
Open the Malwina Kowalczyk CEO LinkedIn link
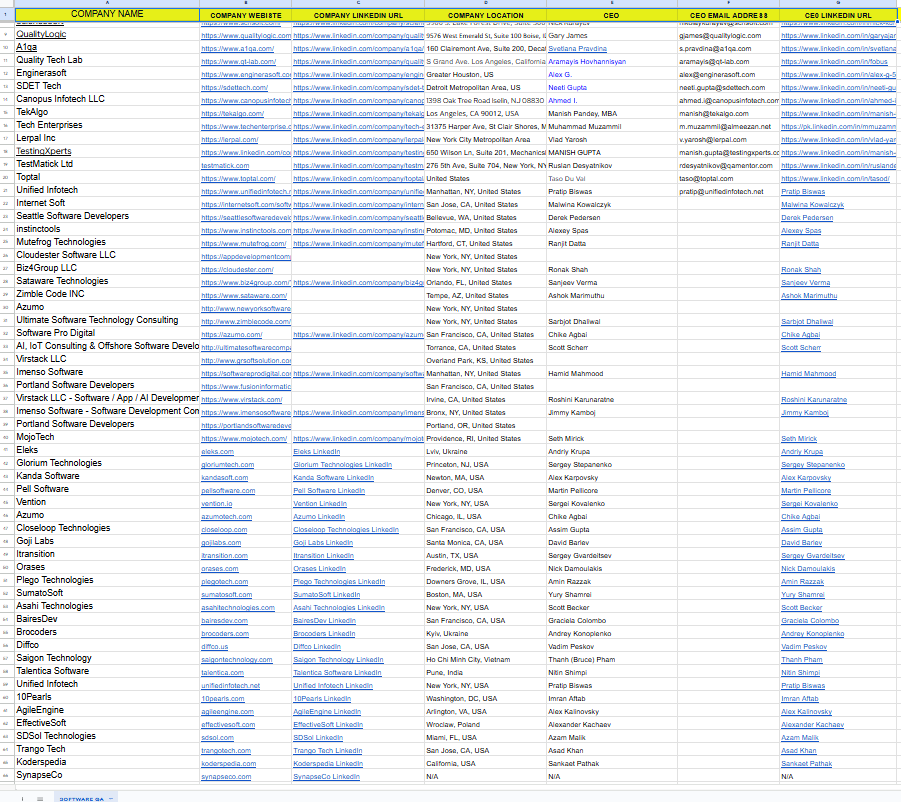click(x=811, y=205)
